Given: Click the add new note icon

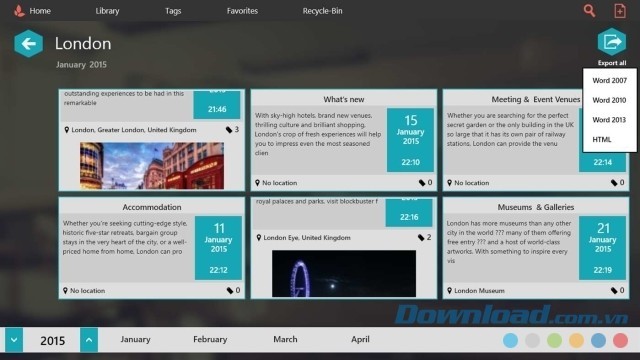Looking at the screenshot, I should tap(620, 11).
